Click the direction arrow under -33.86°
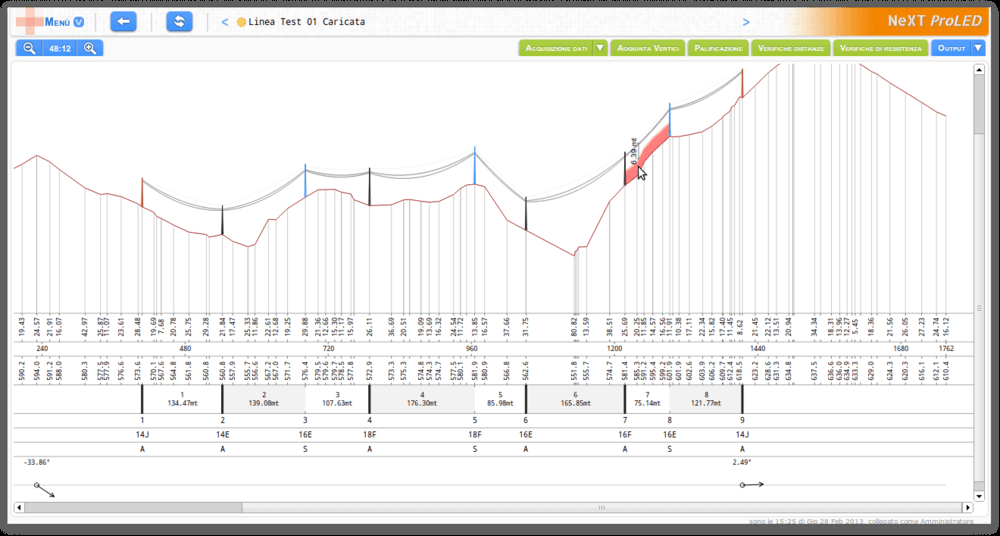1000x536 pixels. point(45,490)
